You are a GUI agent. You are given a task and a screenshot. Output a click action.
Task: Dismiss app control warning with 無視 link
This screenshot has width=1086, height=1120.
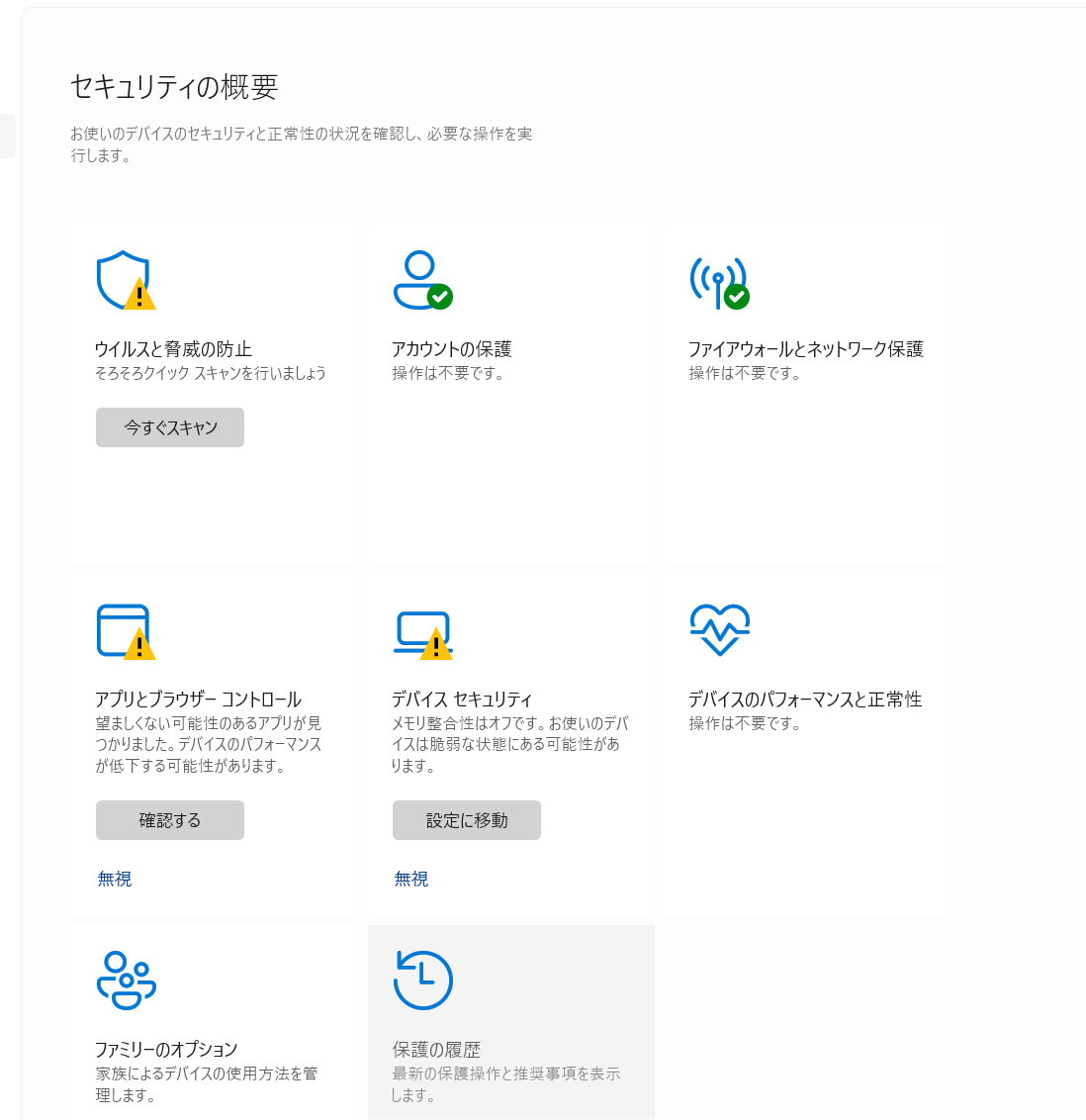click(115, 879)
